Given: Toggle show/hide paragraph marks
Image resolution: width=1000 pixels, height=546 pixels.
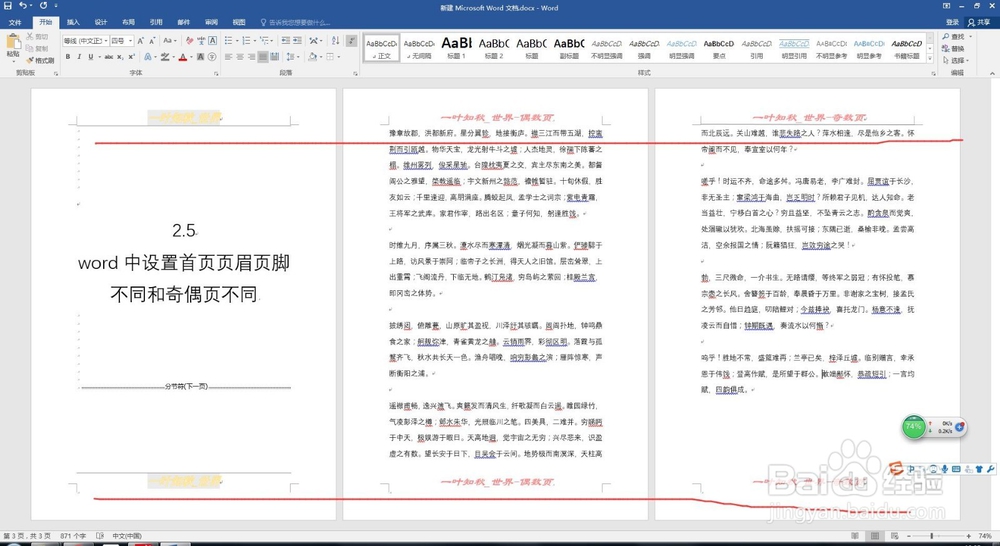Looking at the screenshot, I should pyautogui.click(x=351, y=41).
